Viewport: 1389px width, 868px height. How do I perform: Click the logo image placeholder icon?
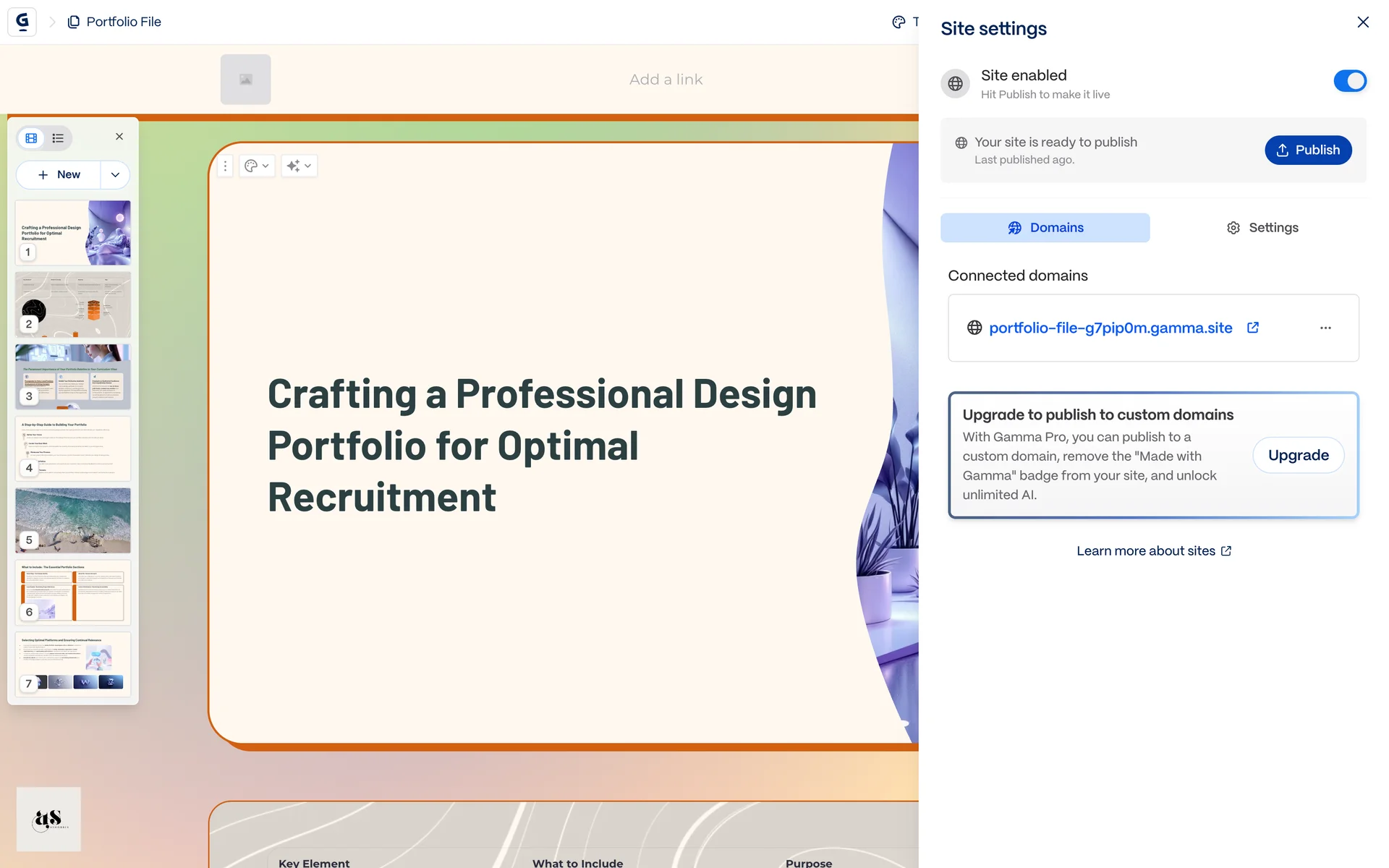click(x=246, y=80)
